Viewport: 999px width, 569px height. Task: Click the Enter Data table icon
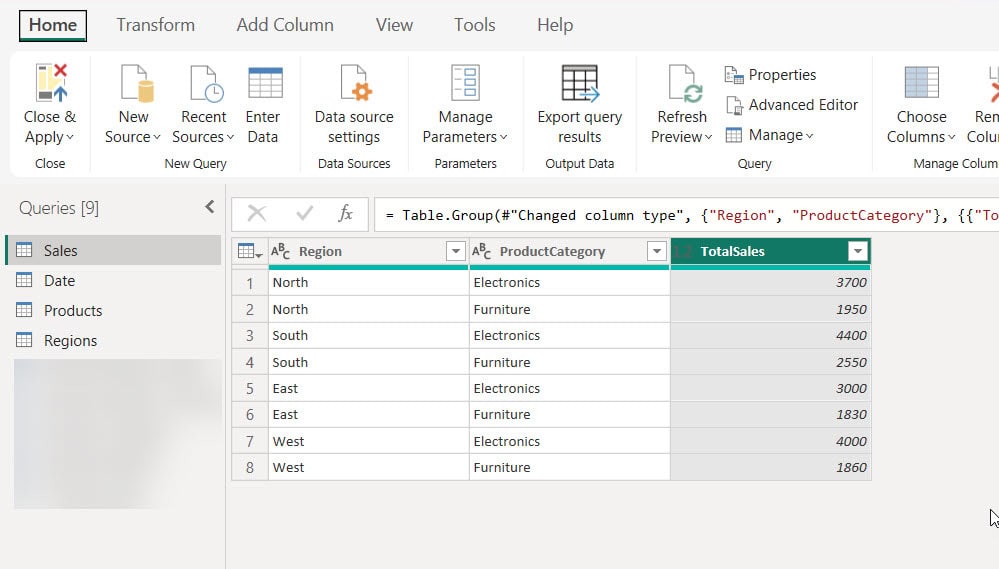(x=265, y=83)
